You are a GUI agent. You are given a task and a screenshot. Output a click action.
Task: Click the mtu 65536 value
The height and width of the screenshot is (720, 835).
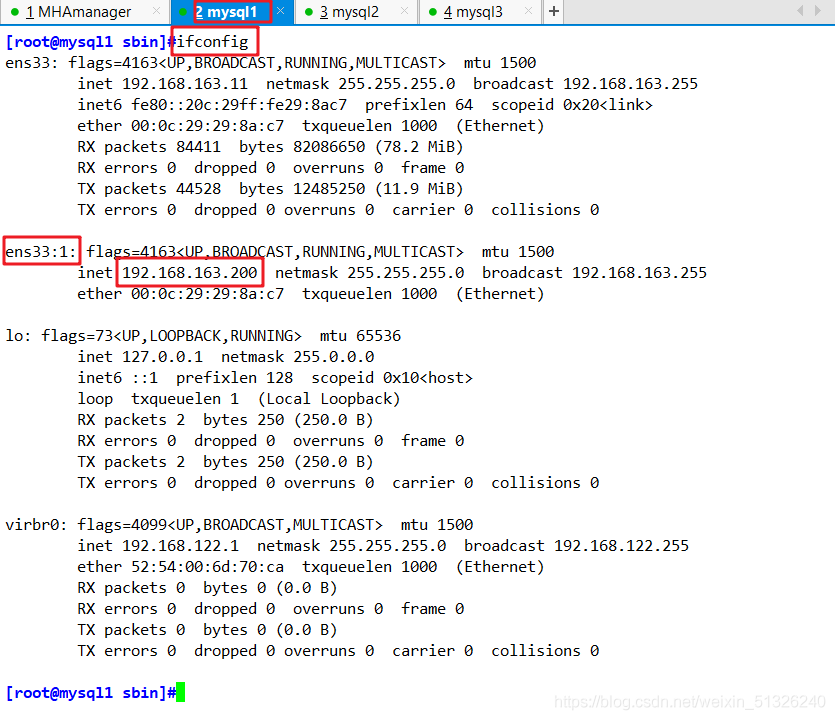pos(360,336)
